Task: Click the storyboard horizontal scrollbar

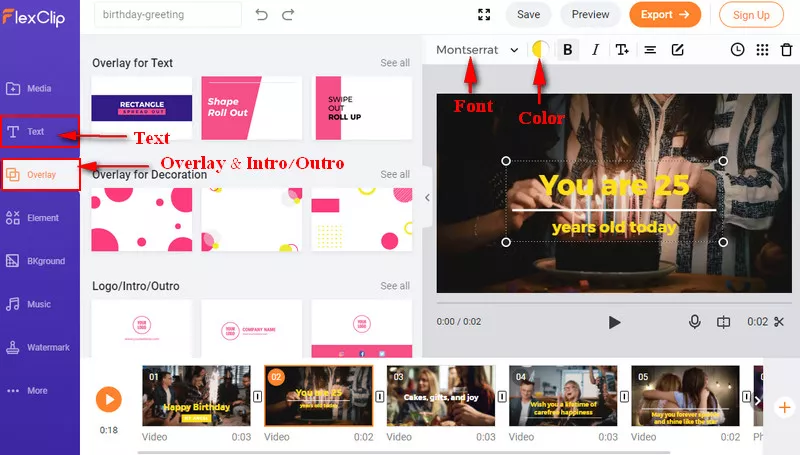Action: [x=404, y=452]
